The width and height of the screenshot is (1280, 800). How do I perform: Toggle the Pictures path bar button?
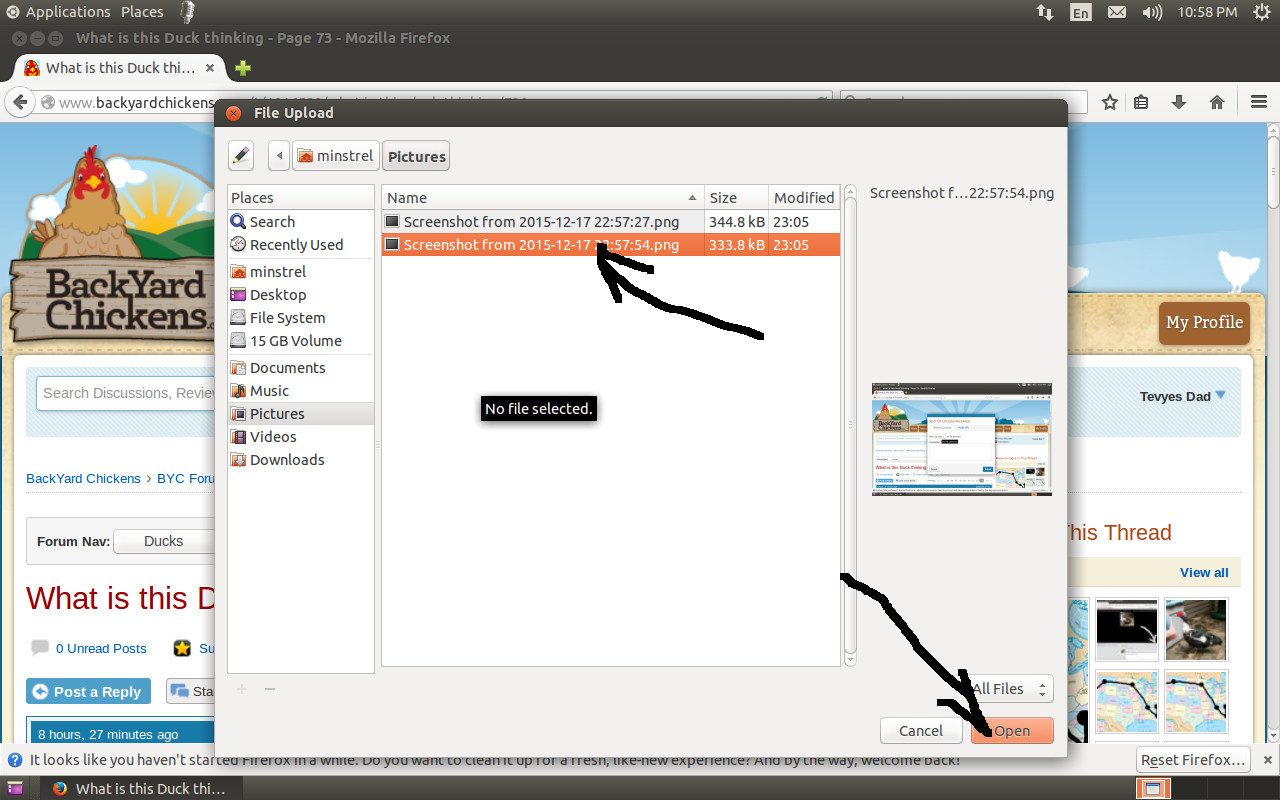coord(416,156)
